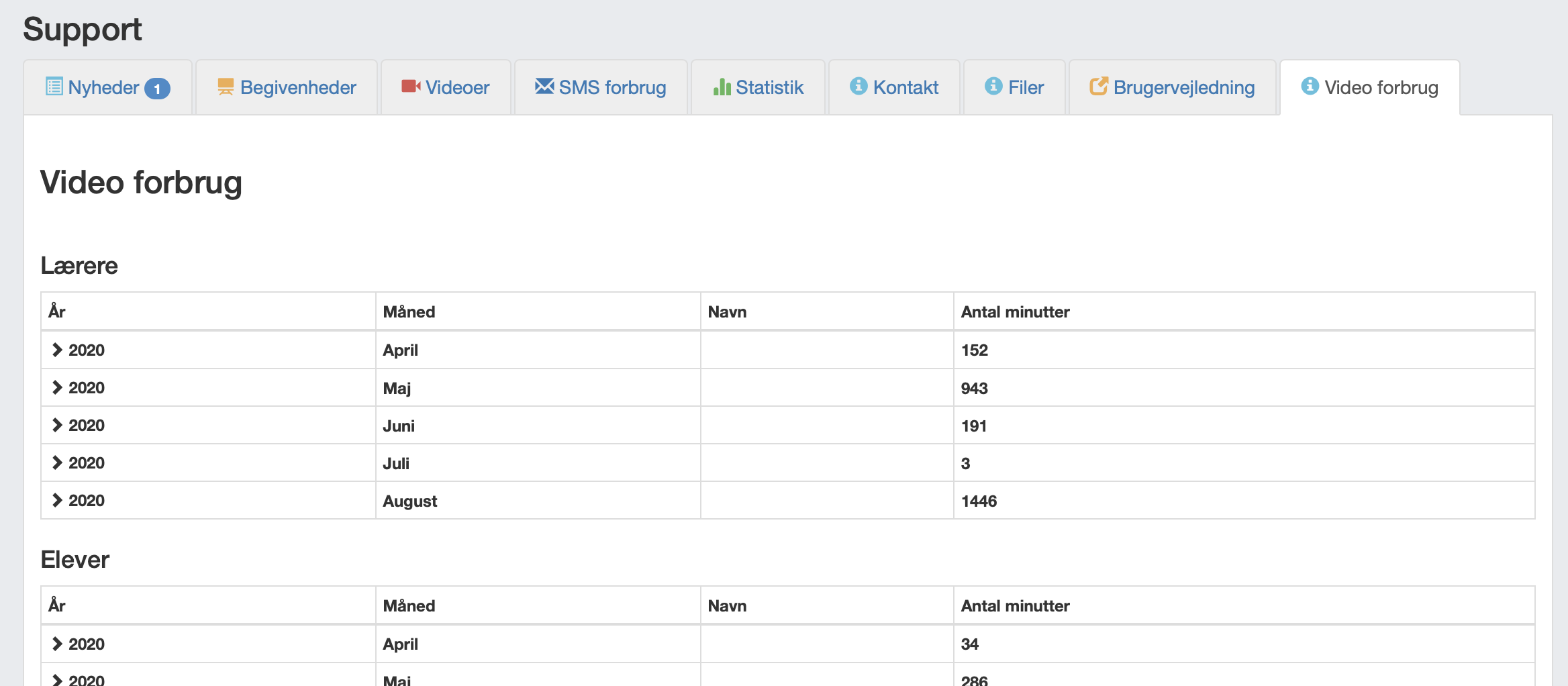
Task: Click the Begivenheder easel icon
Action: (226, 87)
